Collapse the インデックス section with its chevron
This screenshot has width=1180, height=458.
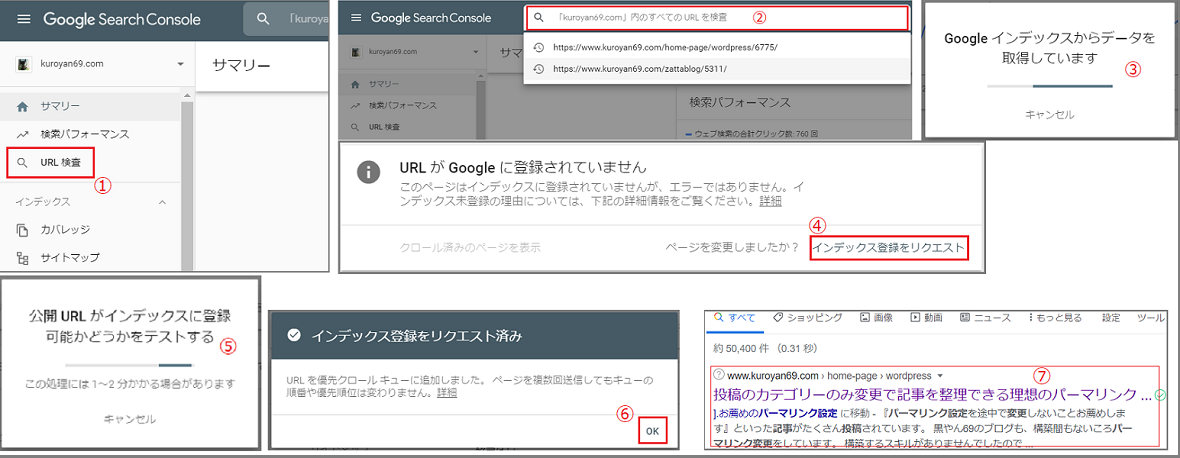[163, 202]
